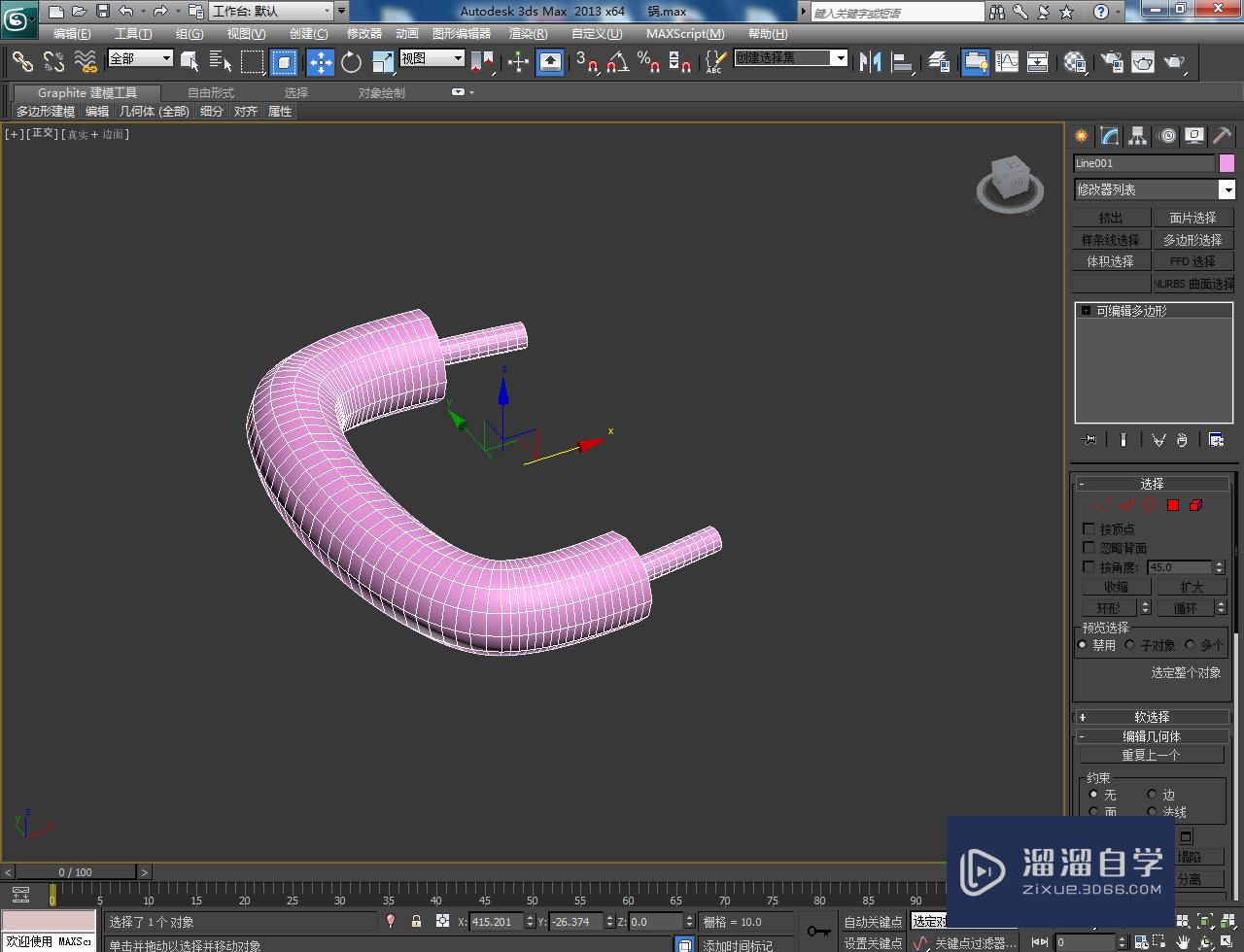The width and height of the screenshot is (1244, 952).
Task: Choose the Rectangular Selection Region tool
Action: pos(253,62)
